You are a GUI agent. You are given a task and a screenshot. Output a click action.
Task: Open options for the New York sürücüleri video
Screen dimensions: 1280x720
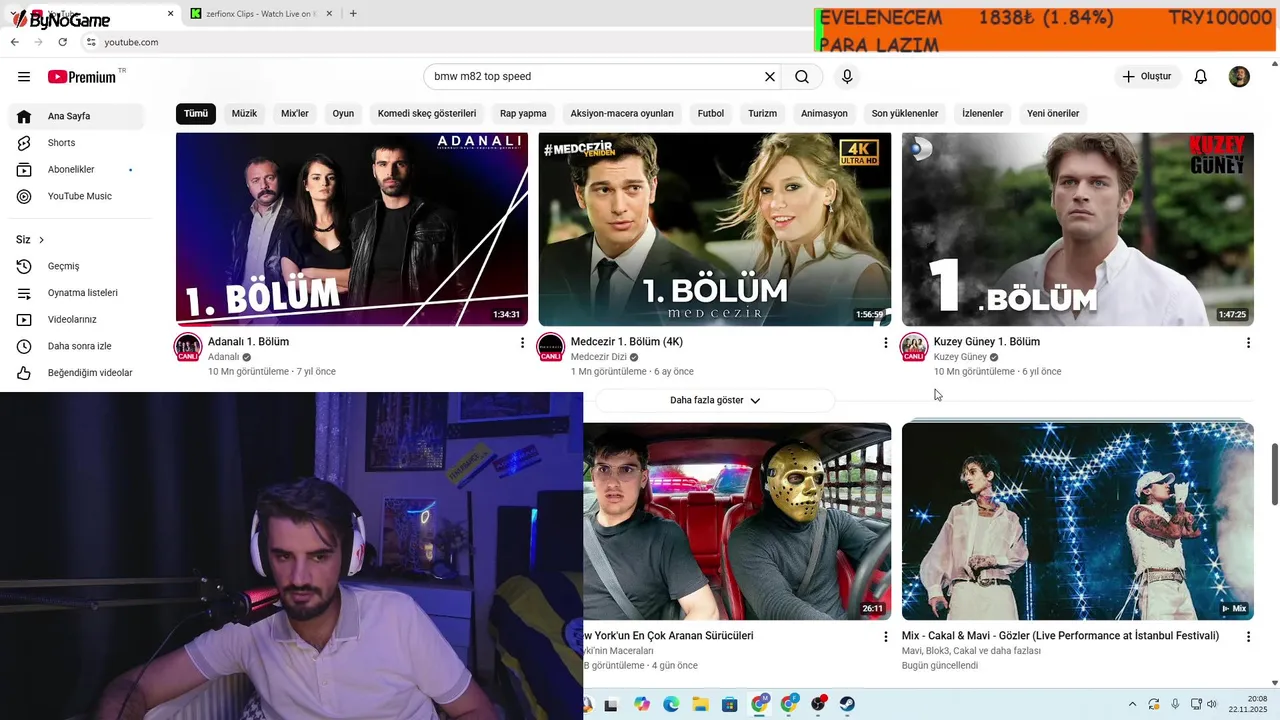coord(885,637)
